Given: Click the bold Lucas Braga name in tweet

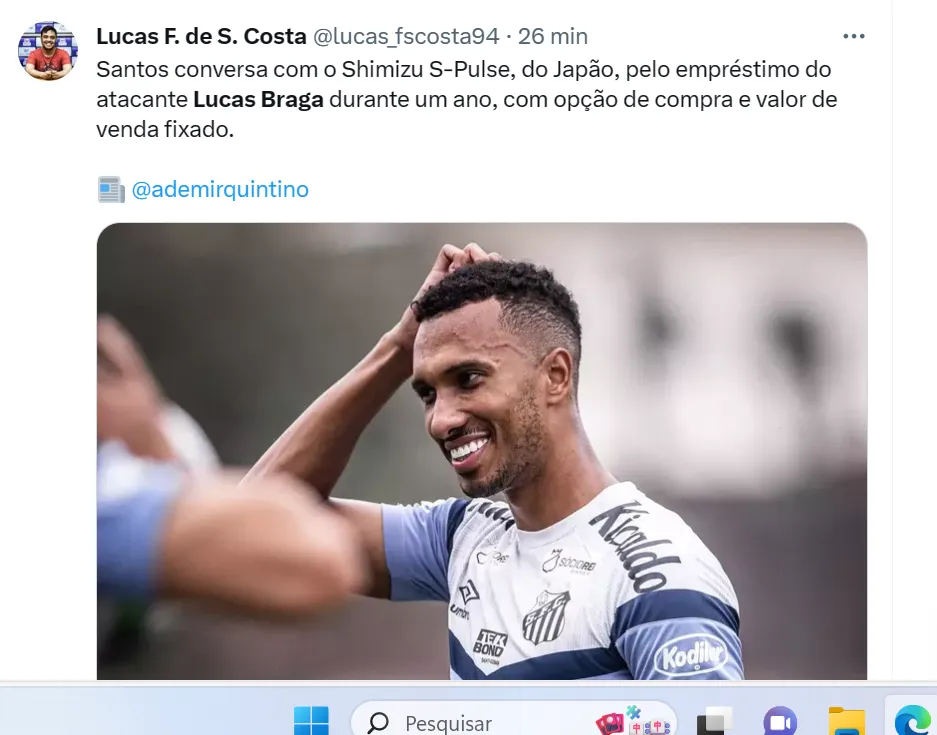Looking at the screenshot, I should click(x=258, y=99).
